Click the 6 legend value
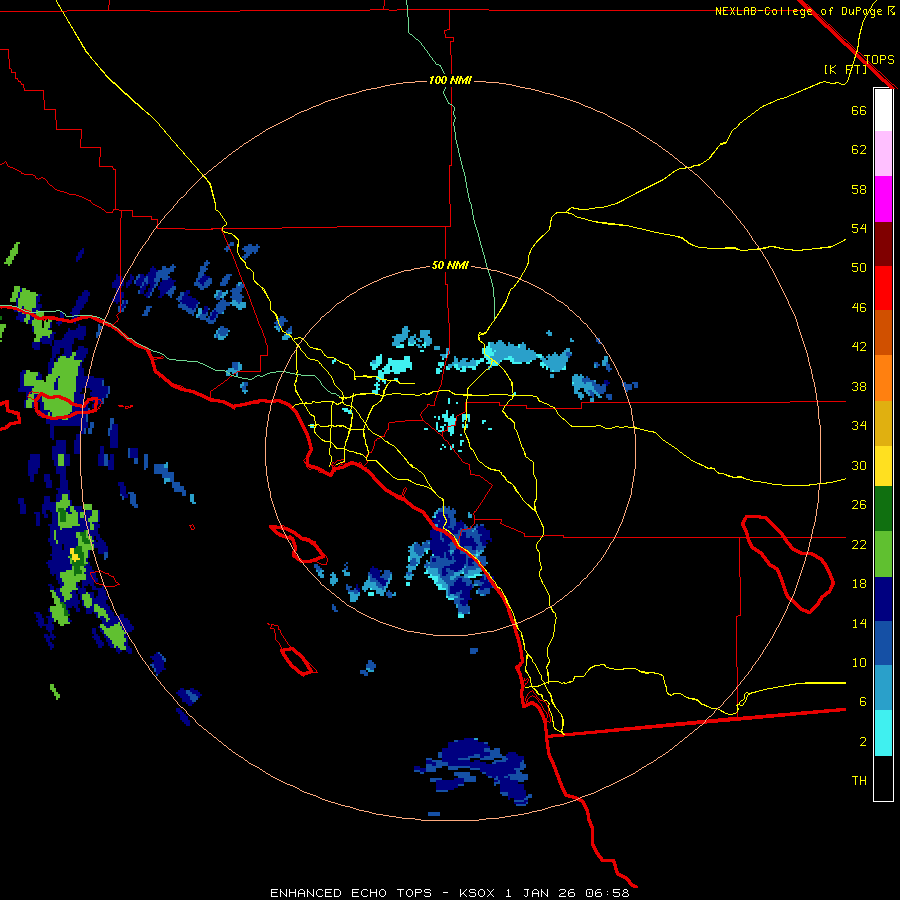The image size is (900, 900). pyautogui.click(x=863, y=701)
